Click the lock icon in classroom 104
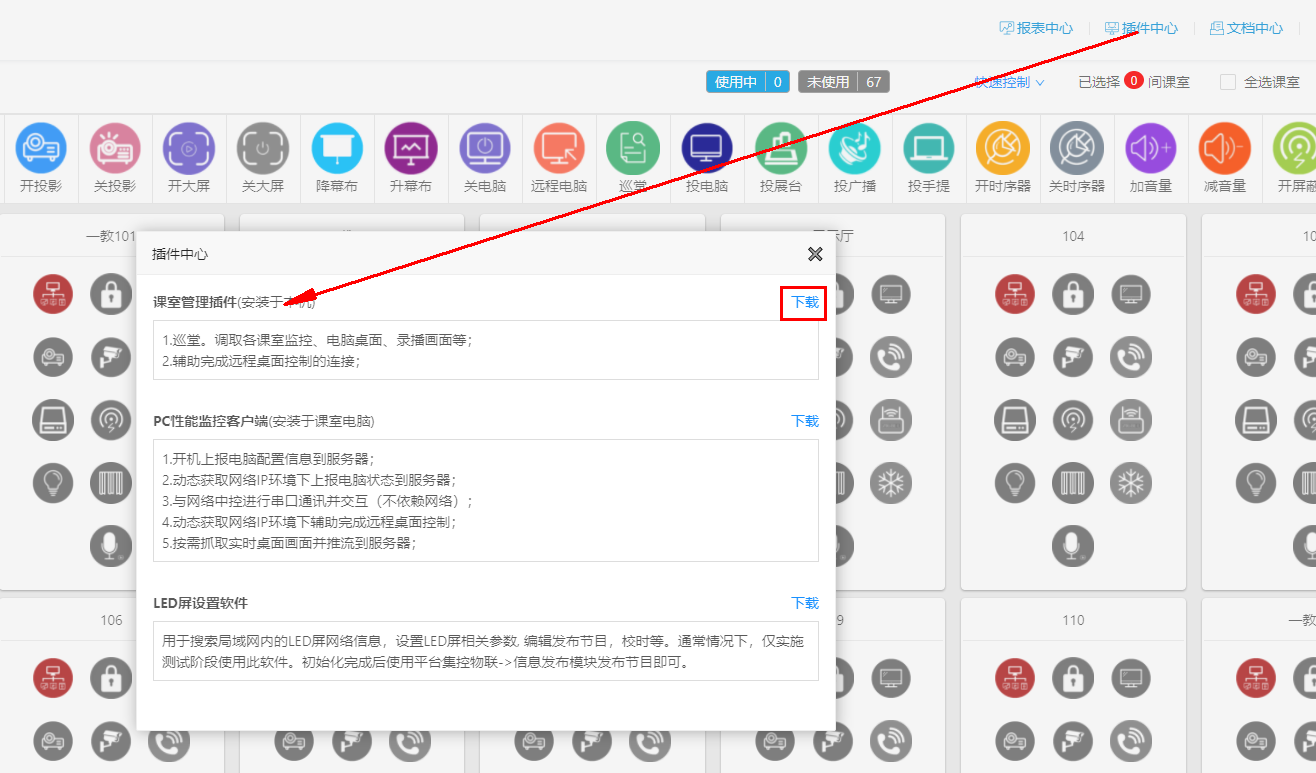The width and height of the screenshot is (1316, 773). tap(1073, 294)
